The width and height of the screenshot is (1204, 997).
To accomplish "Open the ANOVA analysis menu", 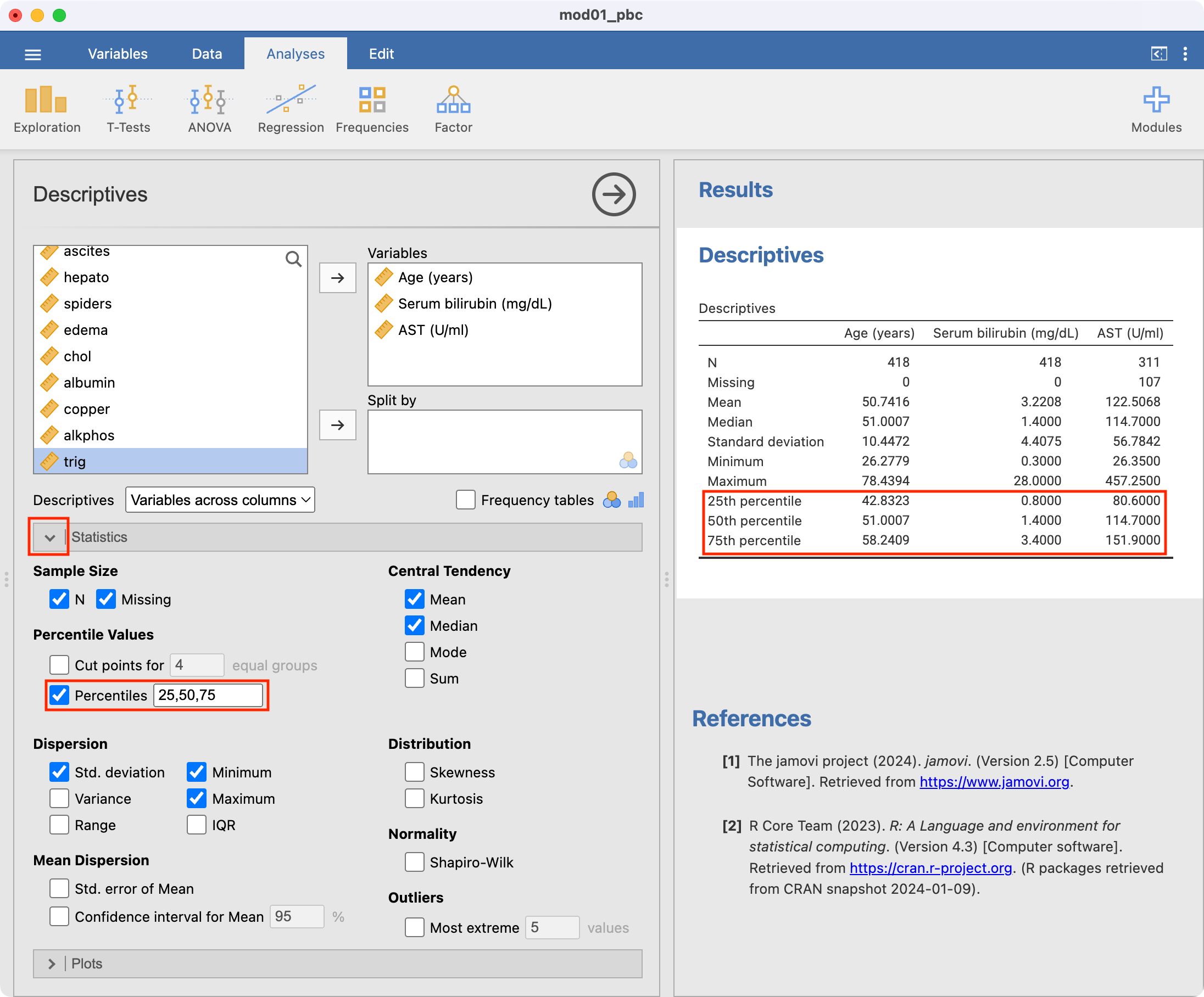I will pos(209,109).
